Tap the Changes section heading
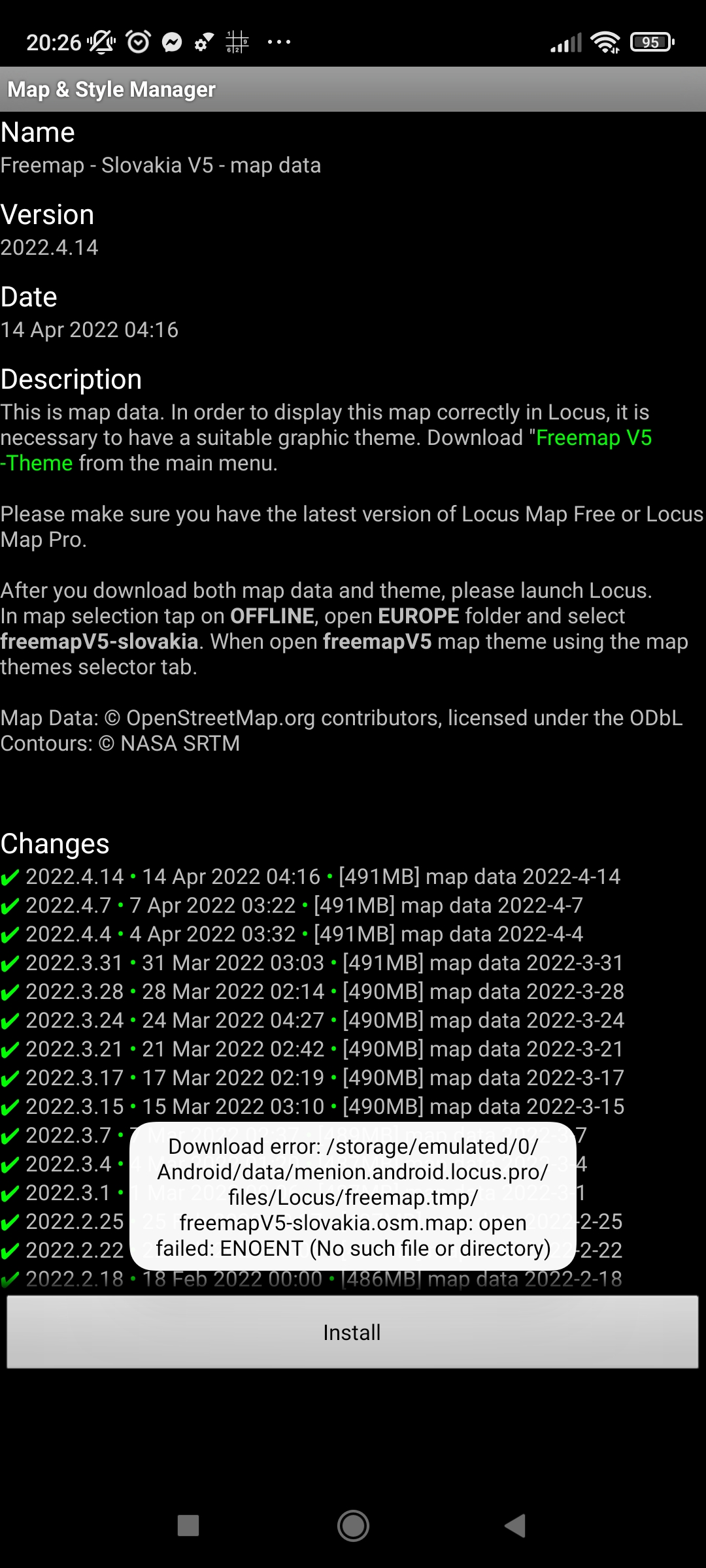The image size is (706, 1568). (x=55, y=844)
